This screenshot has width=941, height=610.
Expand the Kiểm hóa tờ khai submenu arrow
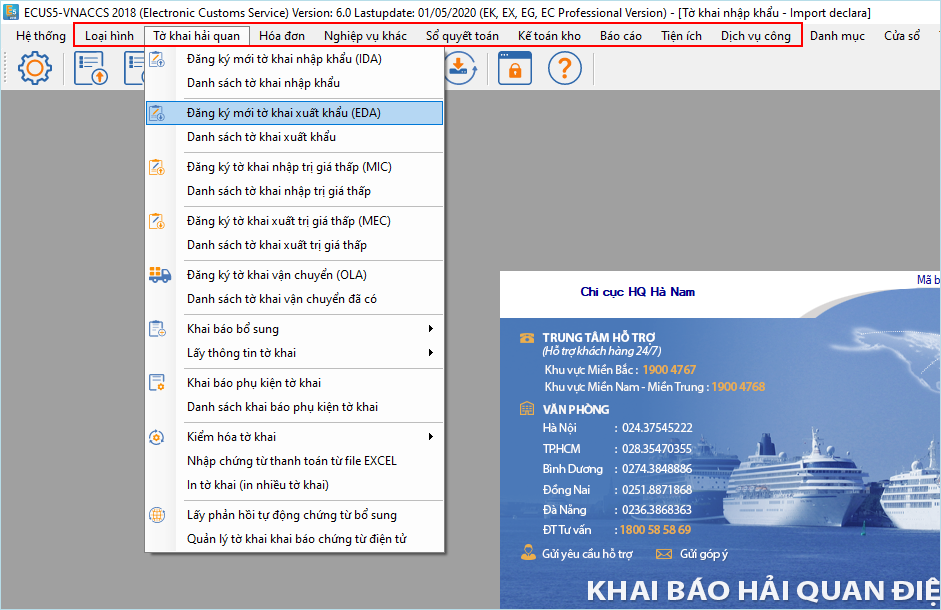430,436
